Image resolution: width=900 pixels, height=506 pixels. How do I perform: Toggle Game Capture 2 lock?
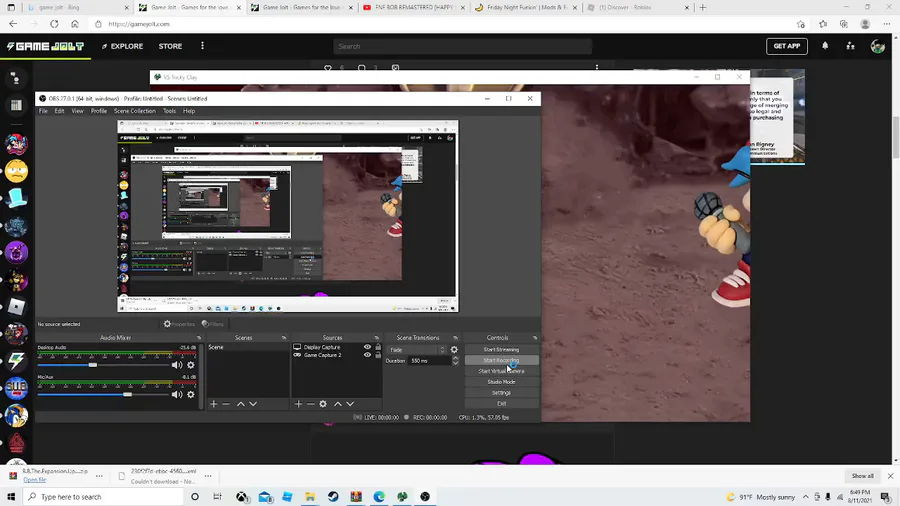click(x=378, y=355)
